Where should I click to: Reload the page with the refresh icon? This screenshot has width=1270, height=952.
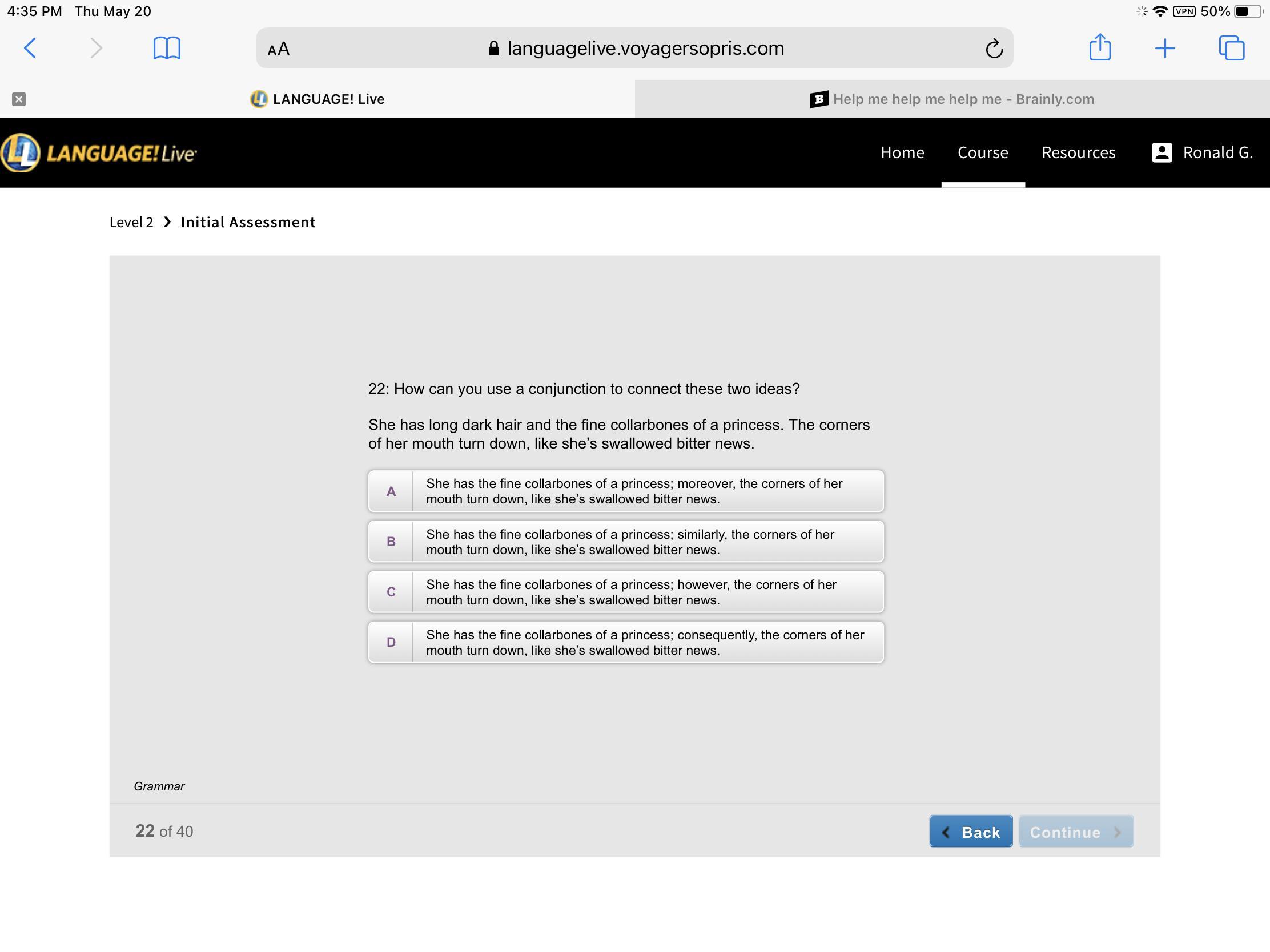(x=994, y=49)
